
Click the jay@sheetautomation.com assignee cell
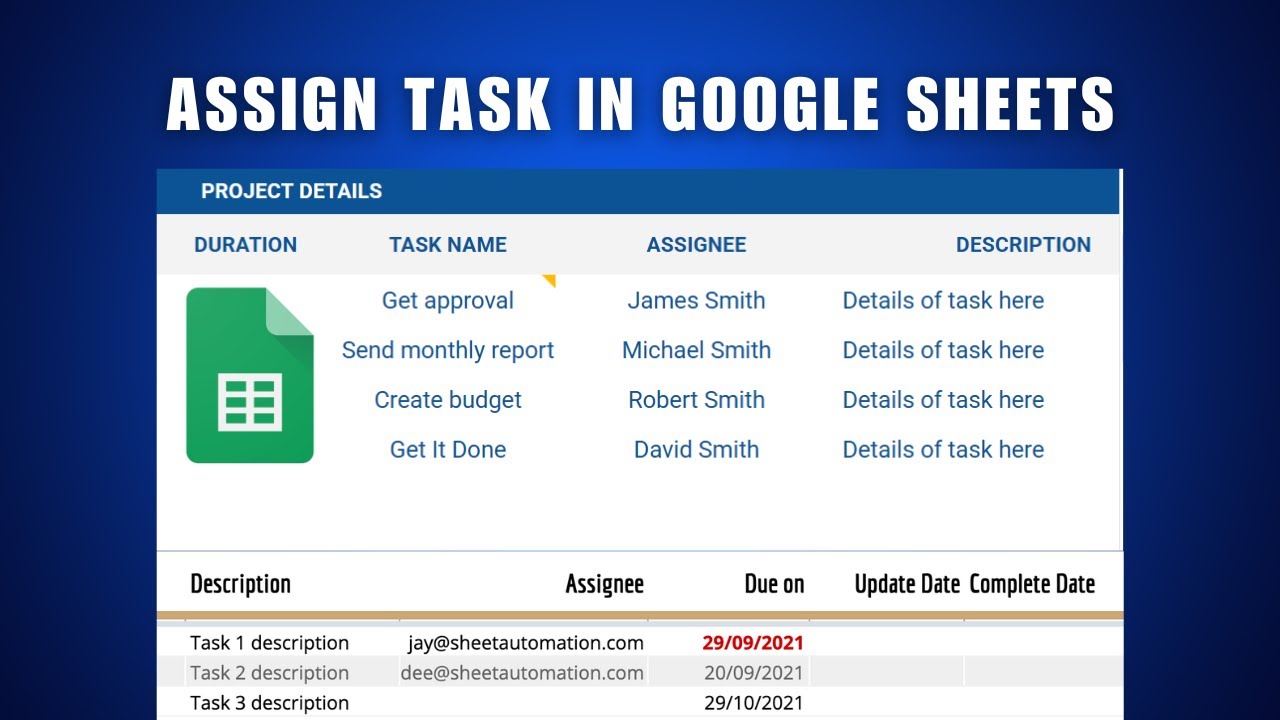(526, 643)
